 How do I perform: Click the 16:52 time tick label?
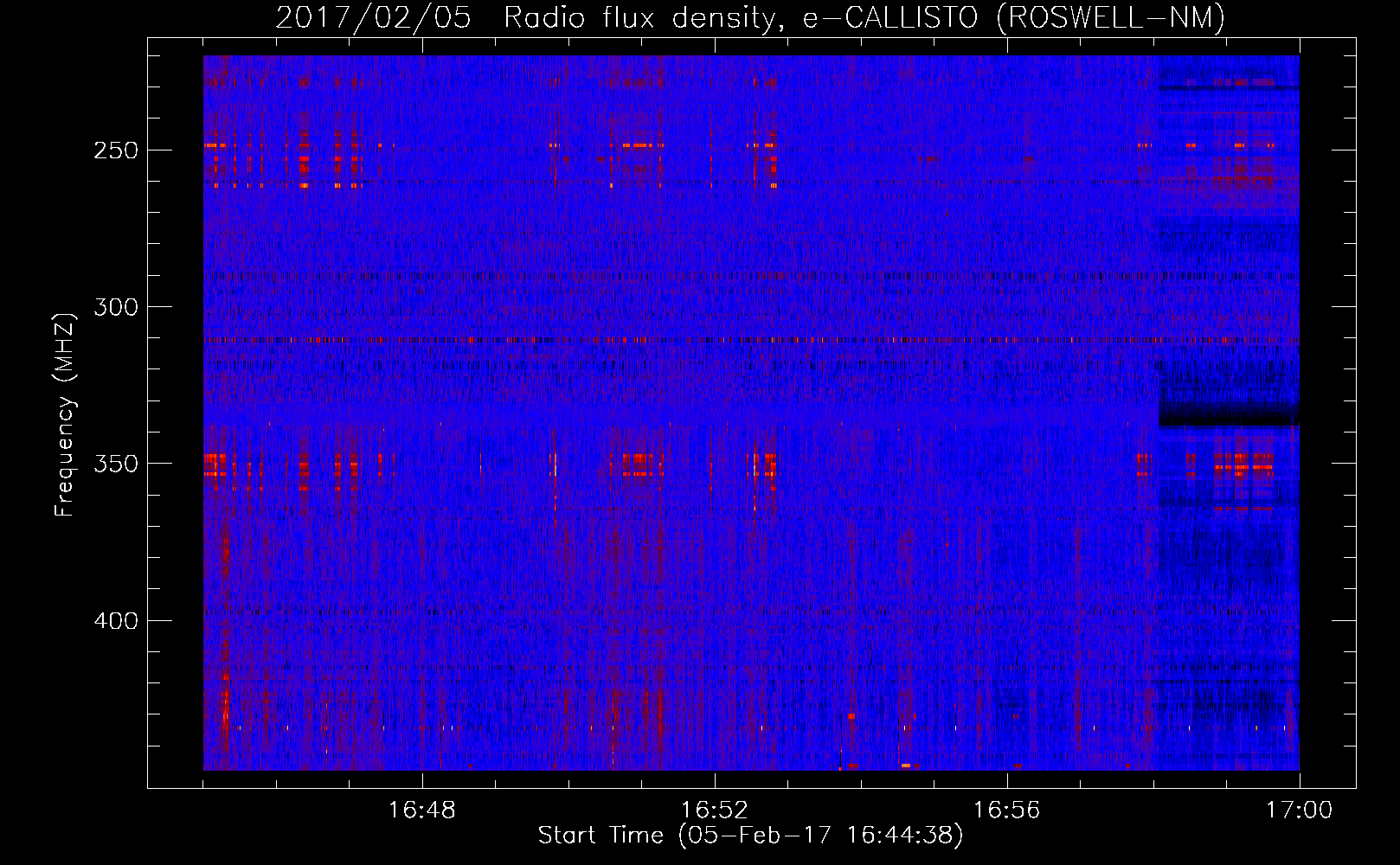coord(715,810)
